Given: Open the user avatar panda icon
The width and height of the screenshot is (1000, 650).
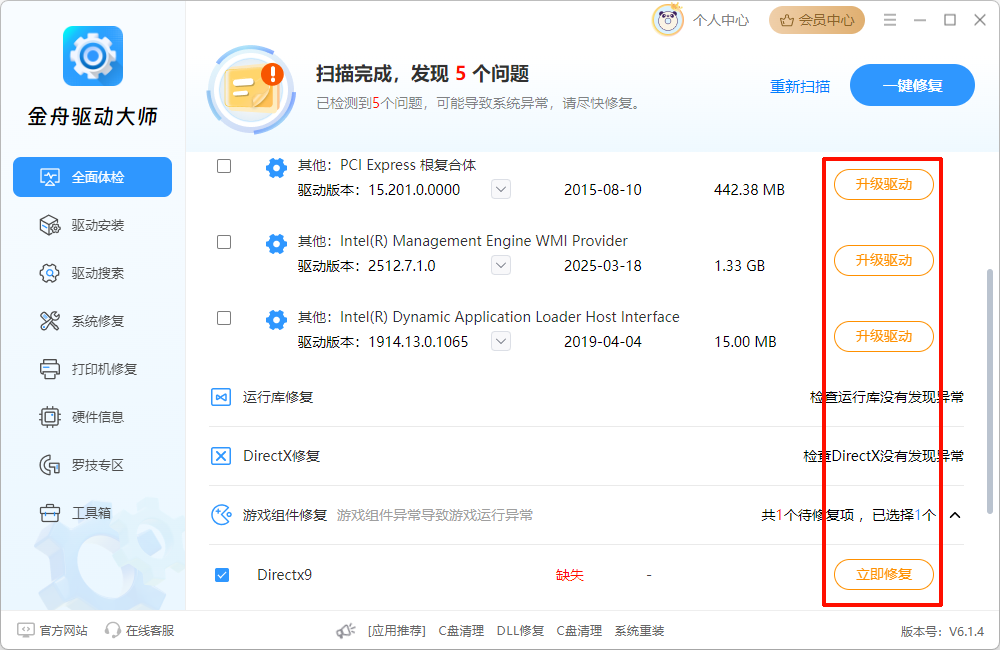Looking at the screenshot, I should pos(667,20).
